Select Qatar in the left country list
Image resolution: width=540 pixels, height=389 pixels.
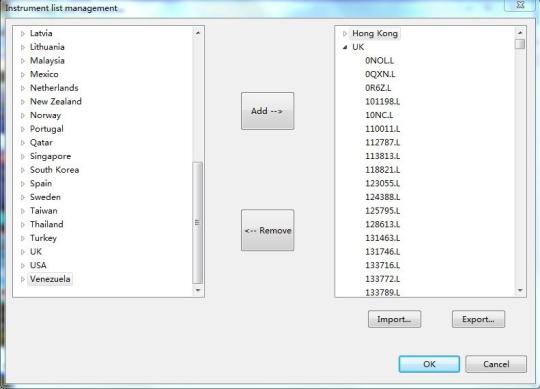tap(41, 143)
